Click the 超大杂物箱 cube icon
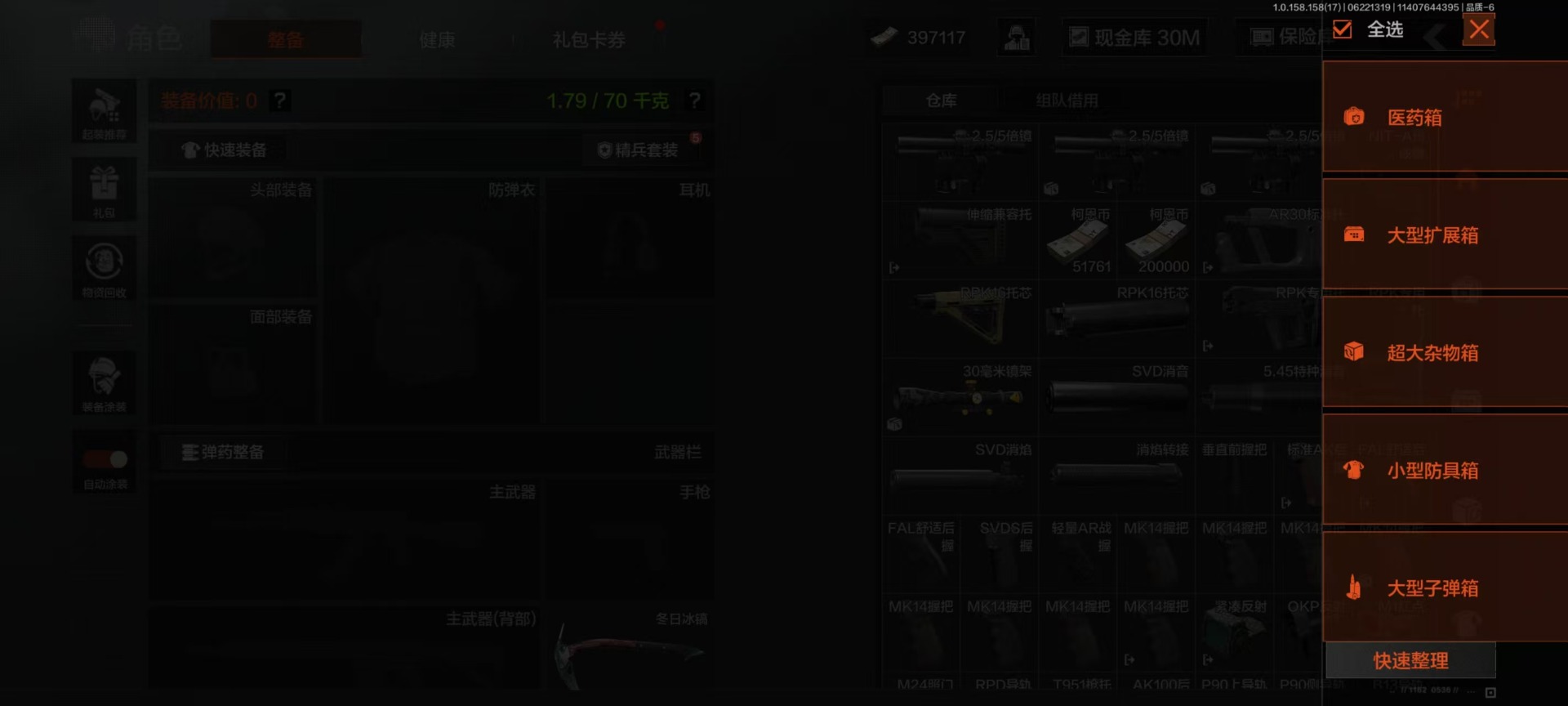The width and height of the screenshot is (1568, 706). pyautogui.click(x=1354, y=352)
